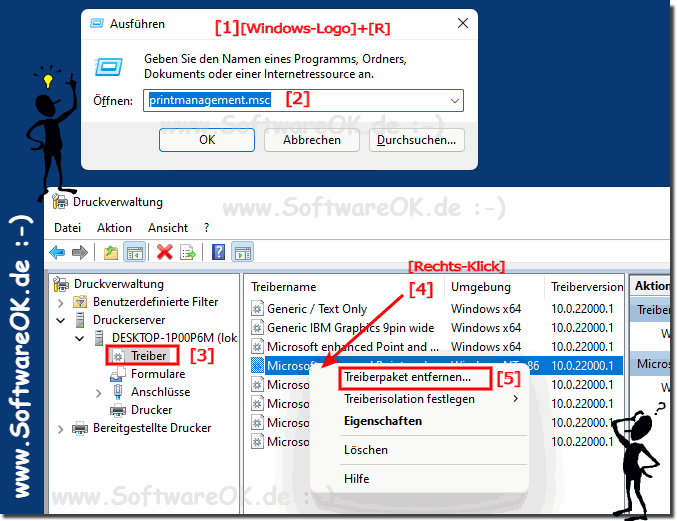Click the blue Help question mark icon

click(x=218, y=252)
